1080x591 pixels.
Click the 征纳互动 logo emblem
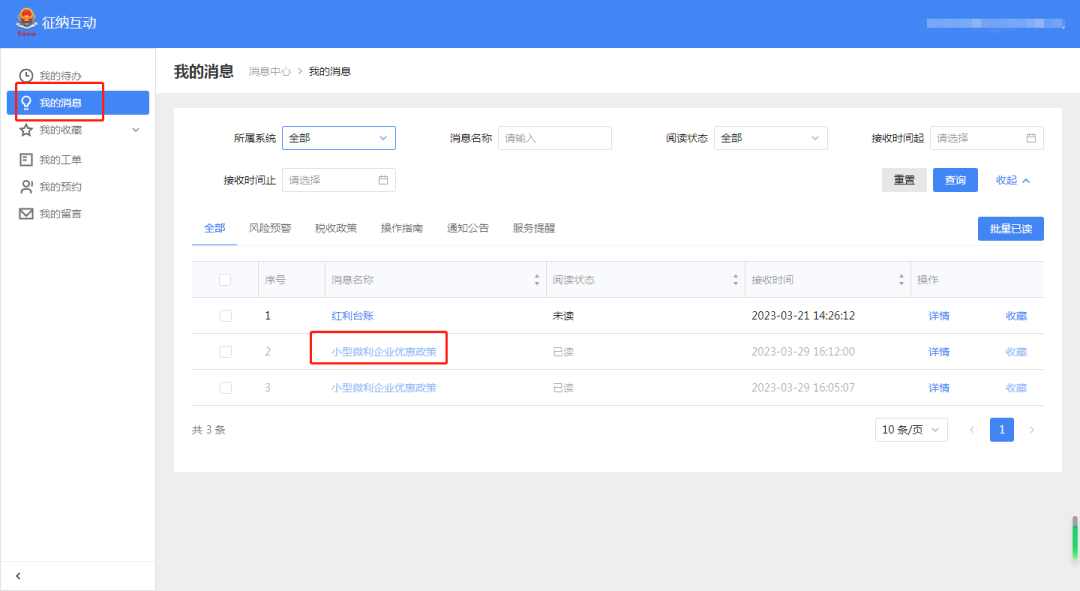[x=26, y=21]
